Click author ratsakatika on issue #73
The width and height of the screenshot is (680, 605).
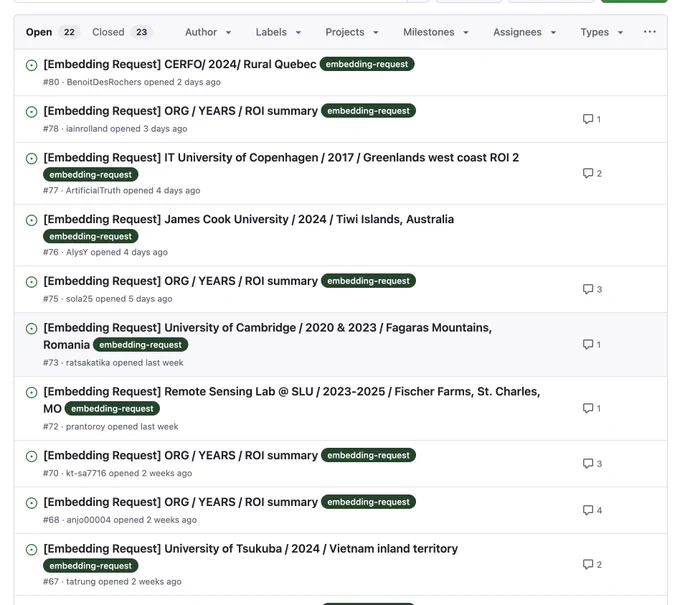88,363
